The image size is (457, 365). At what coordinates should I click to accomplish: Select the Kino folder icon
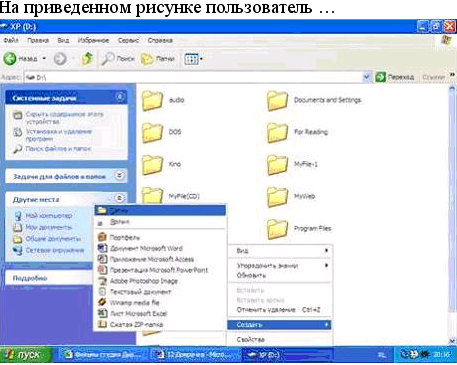152,164
